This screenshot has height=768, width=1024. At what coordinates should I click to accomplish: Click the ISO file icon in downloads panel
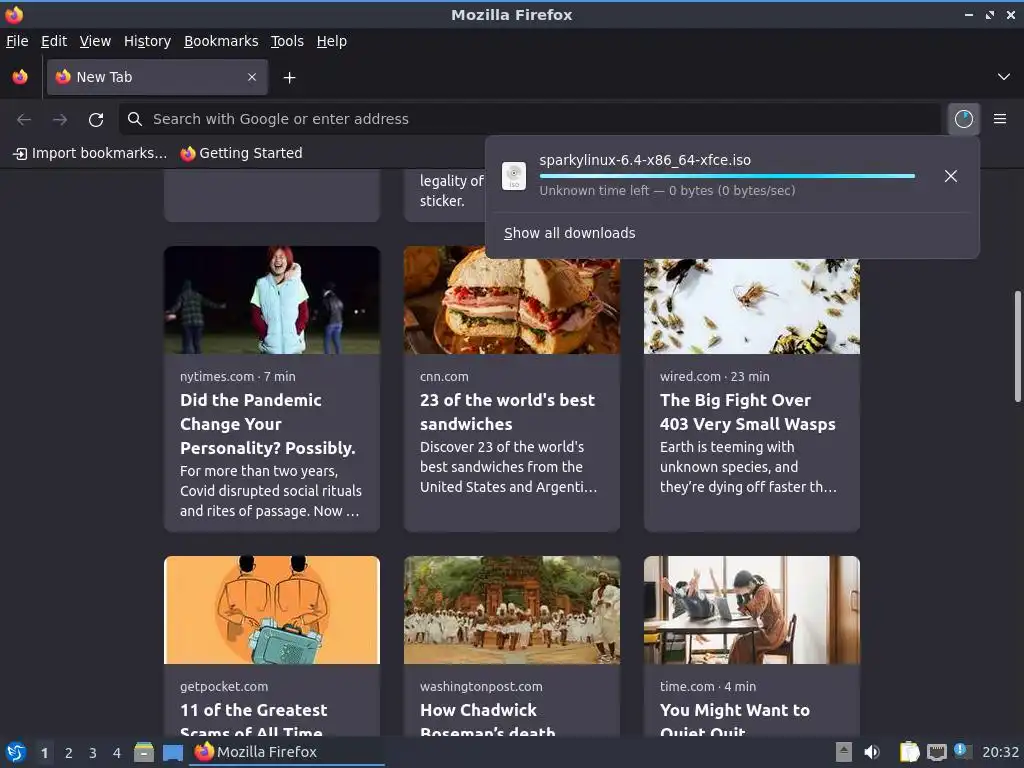514,176
